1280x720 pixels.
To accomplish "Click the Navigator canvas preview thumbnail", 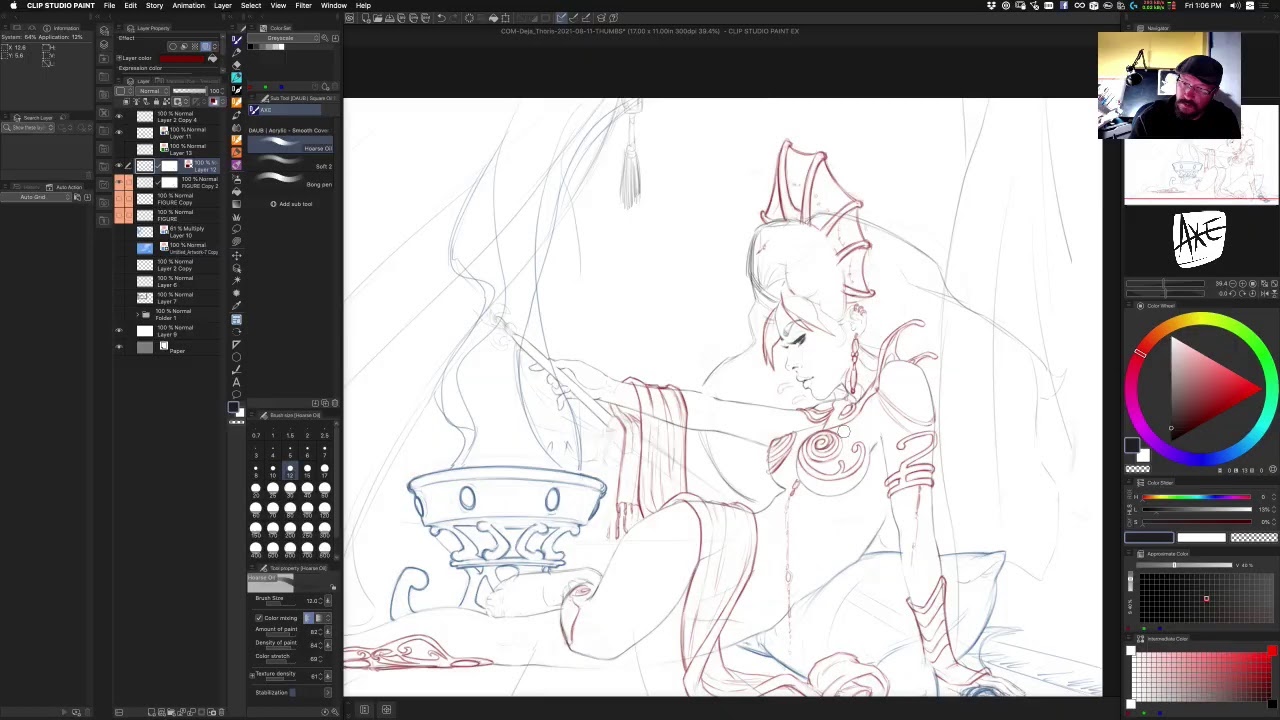I will [x=1200, y=170].
